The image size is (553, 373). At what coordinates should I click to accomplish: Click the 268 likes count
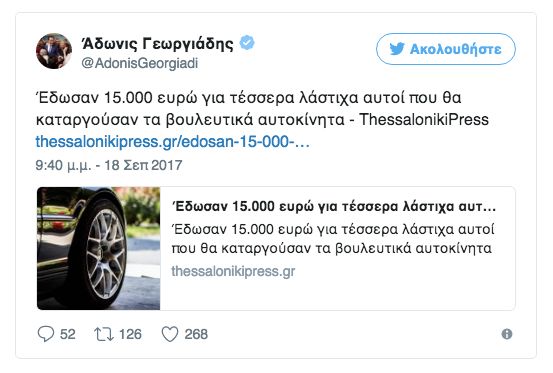pyautogui.click(x=196, y=334)
